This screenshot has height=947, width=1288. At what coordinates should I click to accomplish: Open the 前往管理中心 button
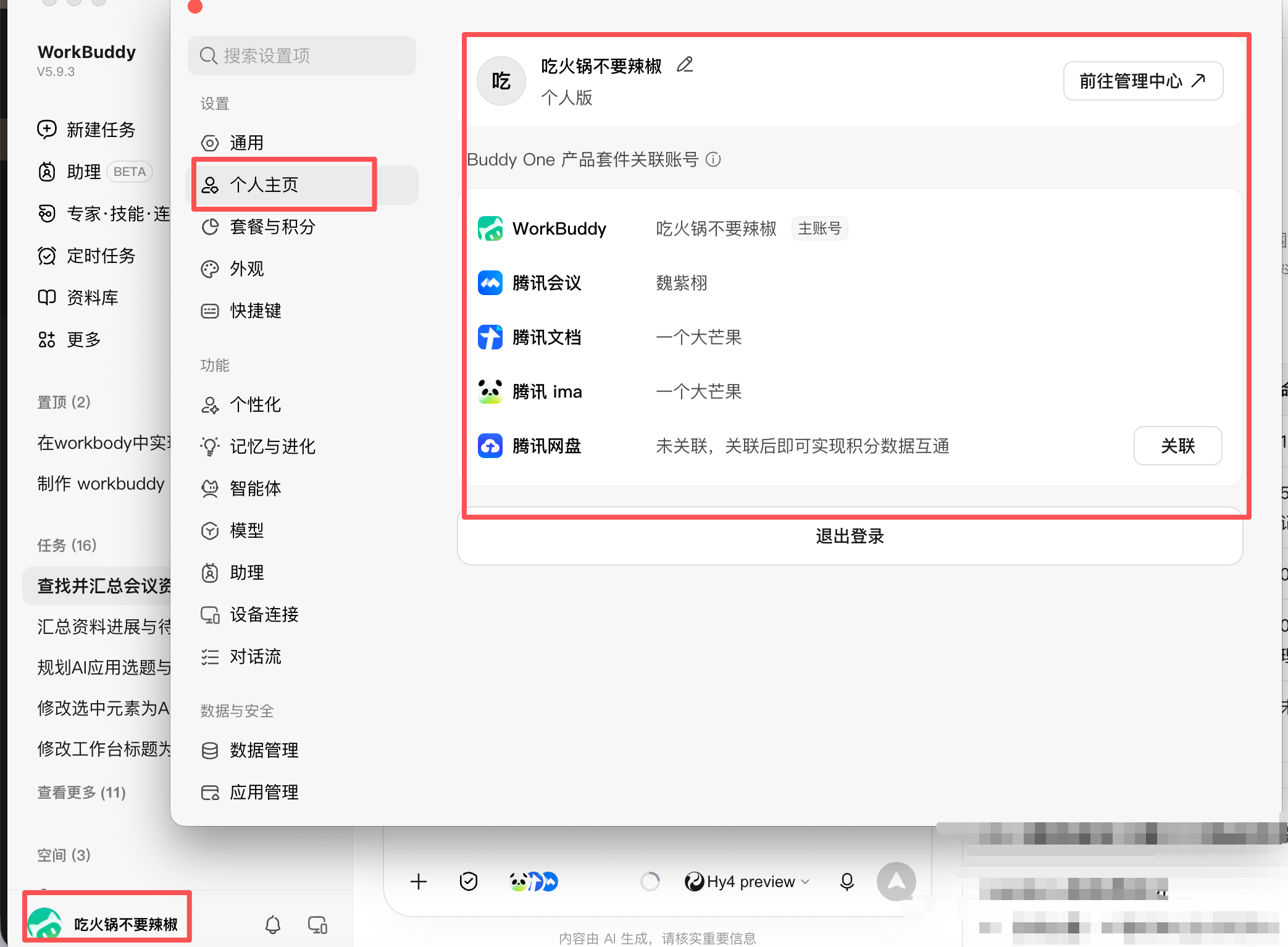pos(1143,81)
